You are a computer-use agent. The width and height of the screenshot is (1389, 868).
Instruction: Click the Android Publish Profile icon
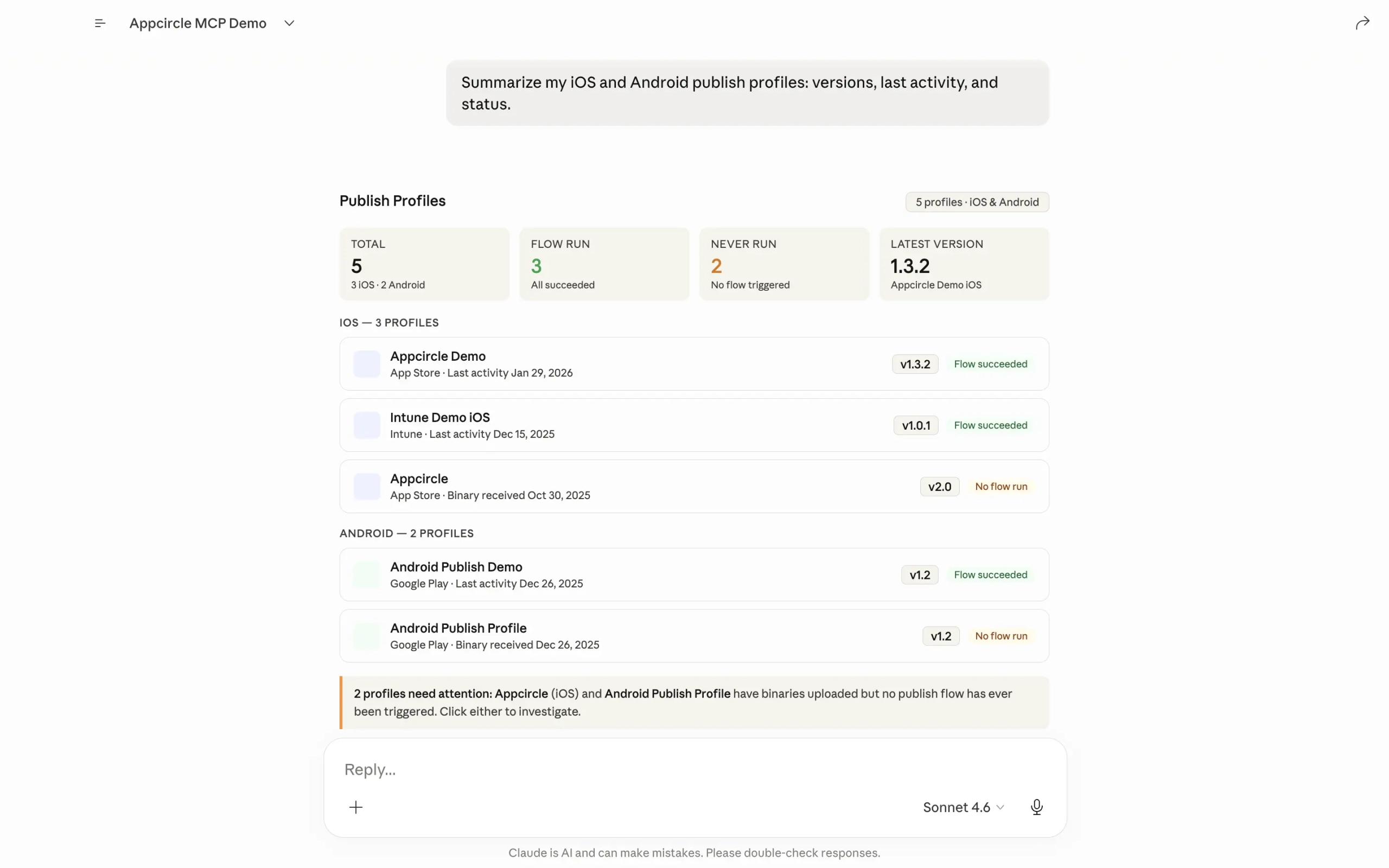(x=367, y=636)
